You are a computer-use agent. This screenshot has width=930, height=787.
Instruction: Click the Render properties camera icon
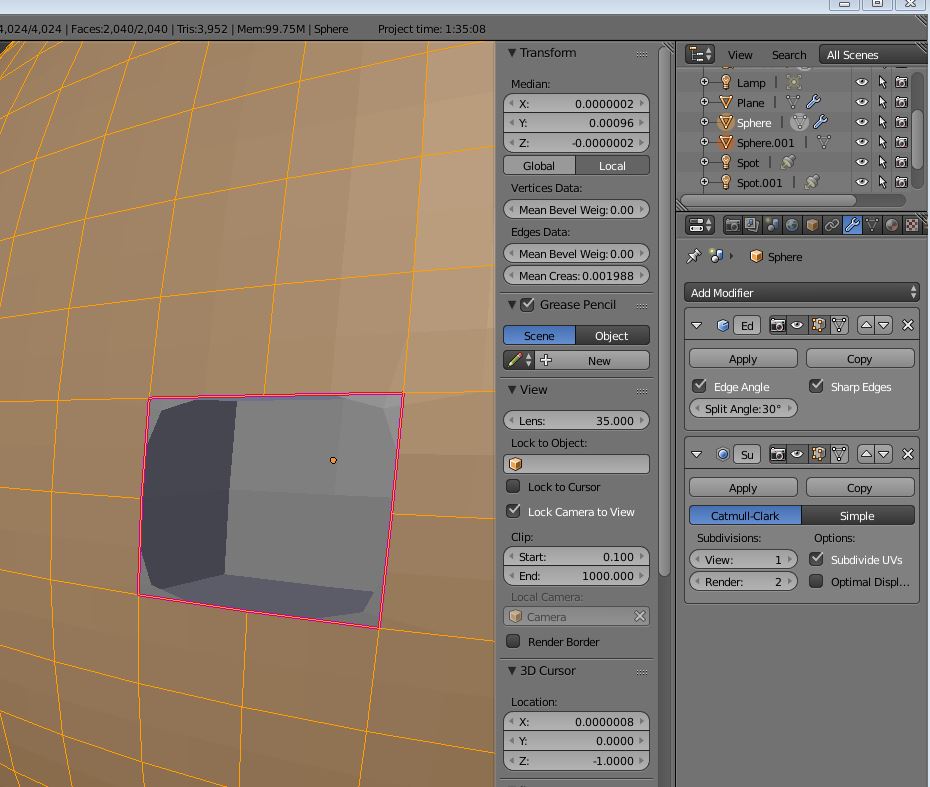click(732, 226)
